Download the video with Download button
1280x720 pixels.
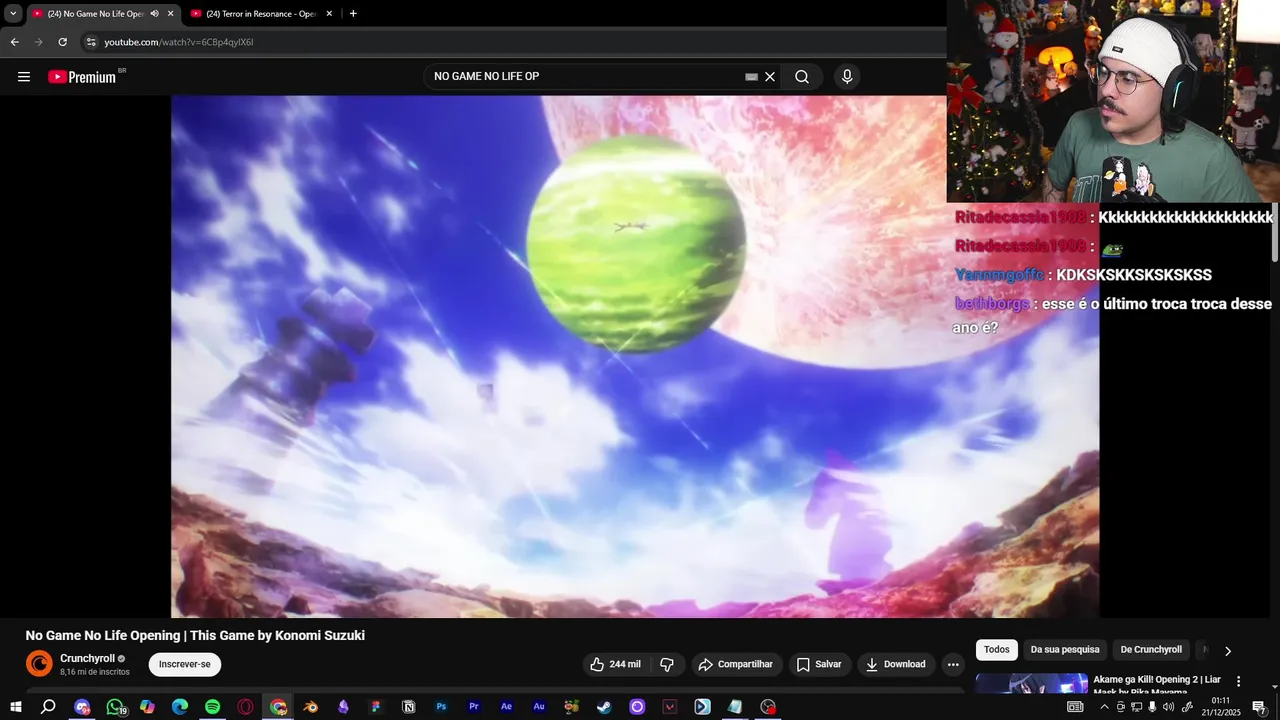[896, 664]
